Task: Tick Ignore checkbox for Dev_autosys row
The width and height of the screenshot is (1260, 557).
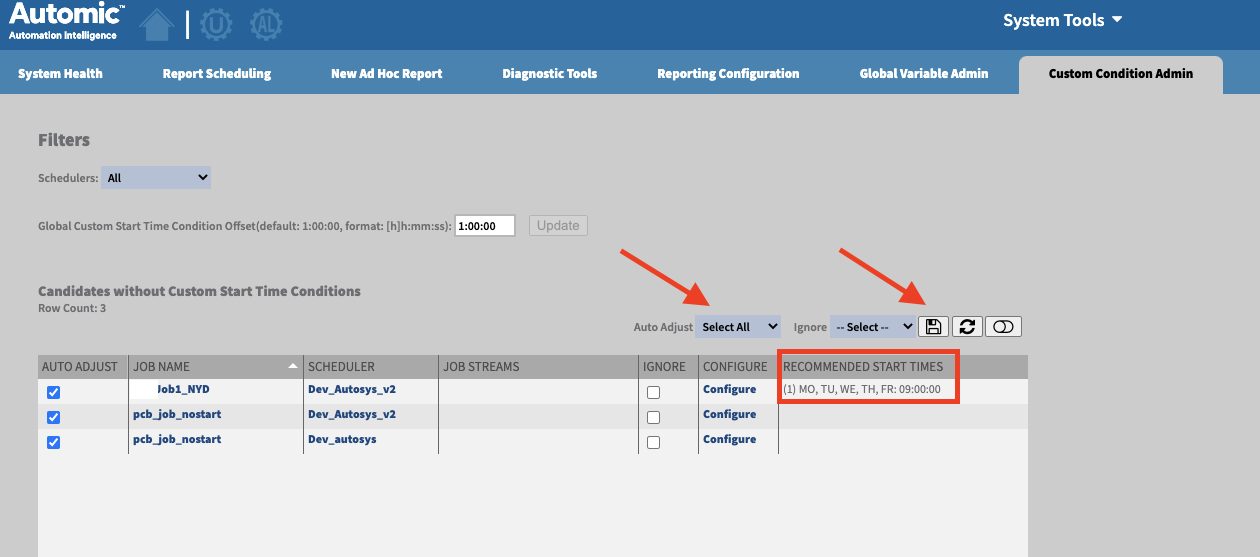Action: pos(653,442)
